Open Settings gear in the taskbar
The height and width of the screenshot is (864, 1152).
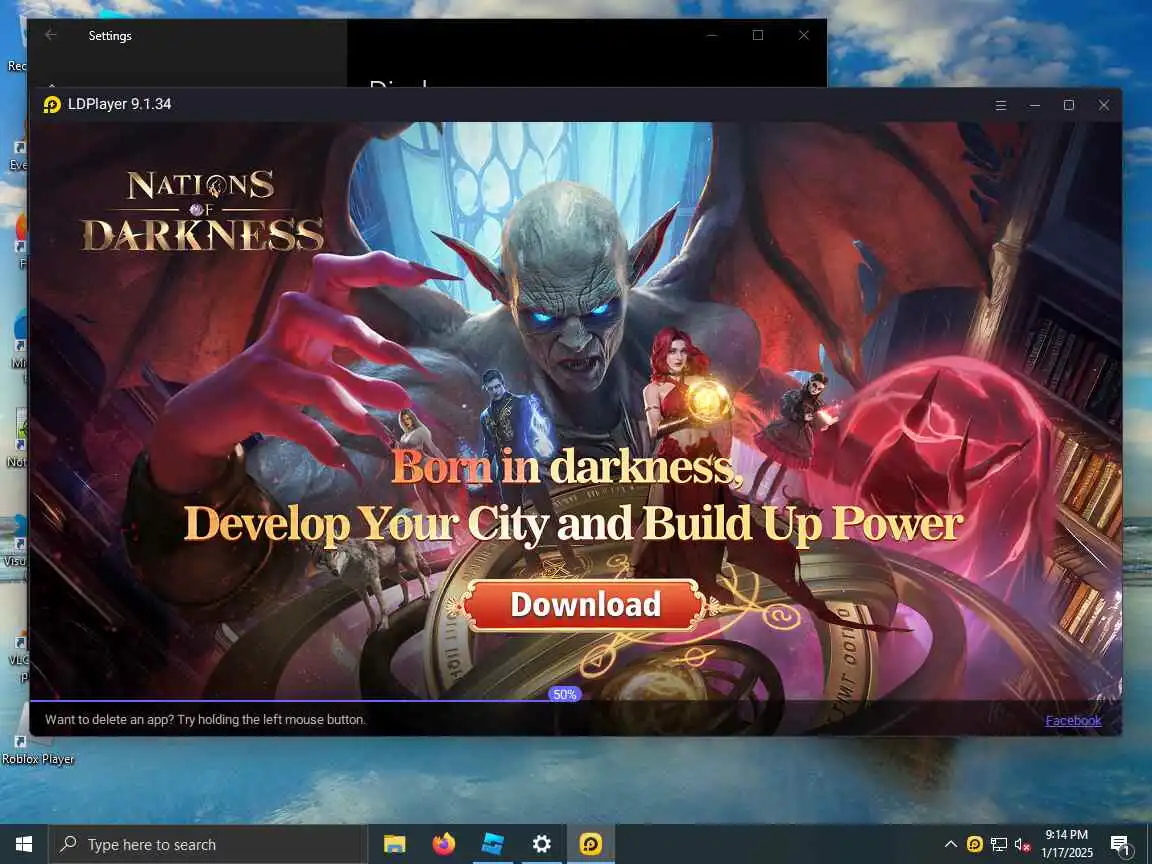coord(541,844)
